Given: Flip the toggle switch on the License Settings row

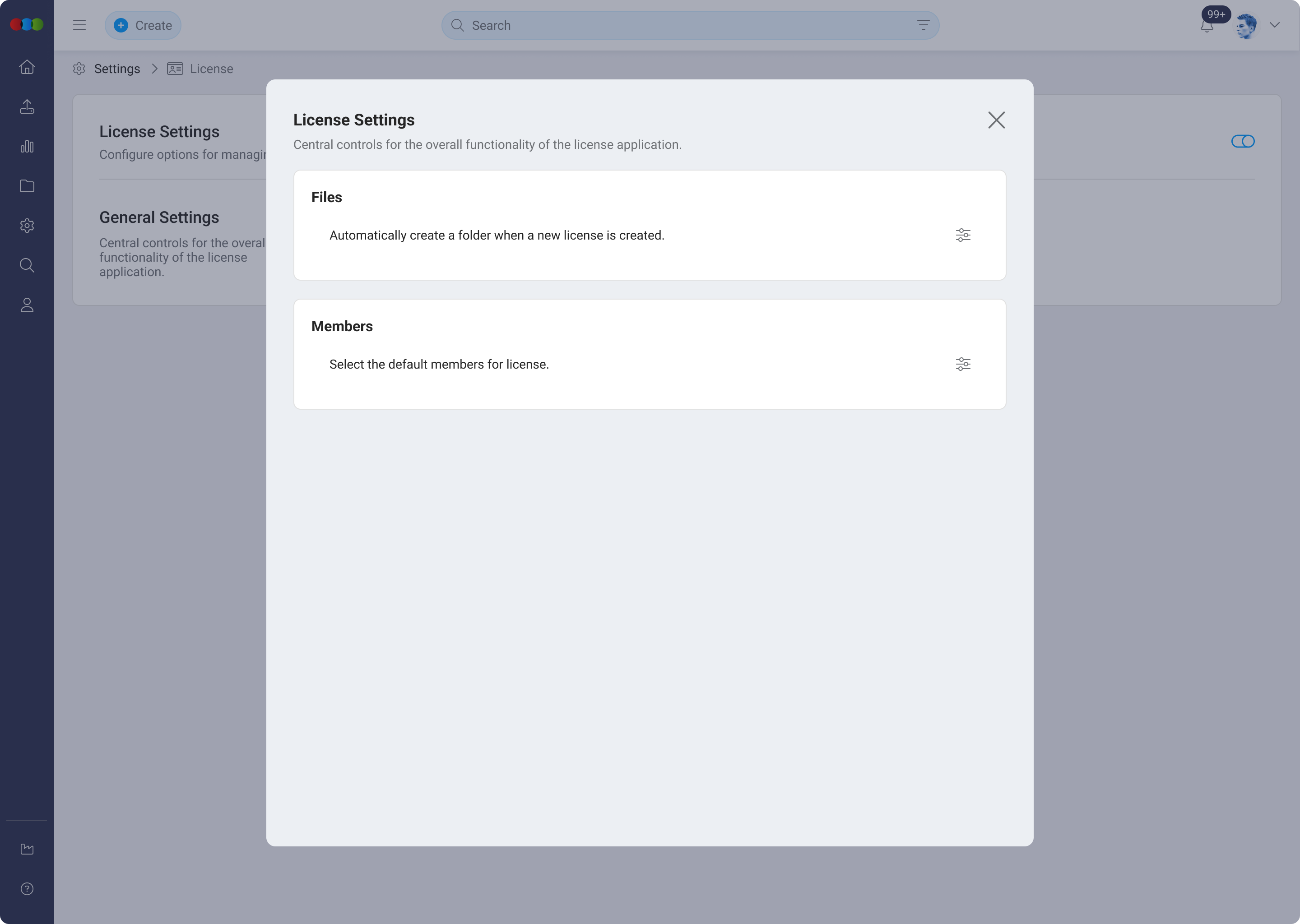Looking at the screenshot, I should pos(1243,141).
